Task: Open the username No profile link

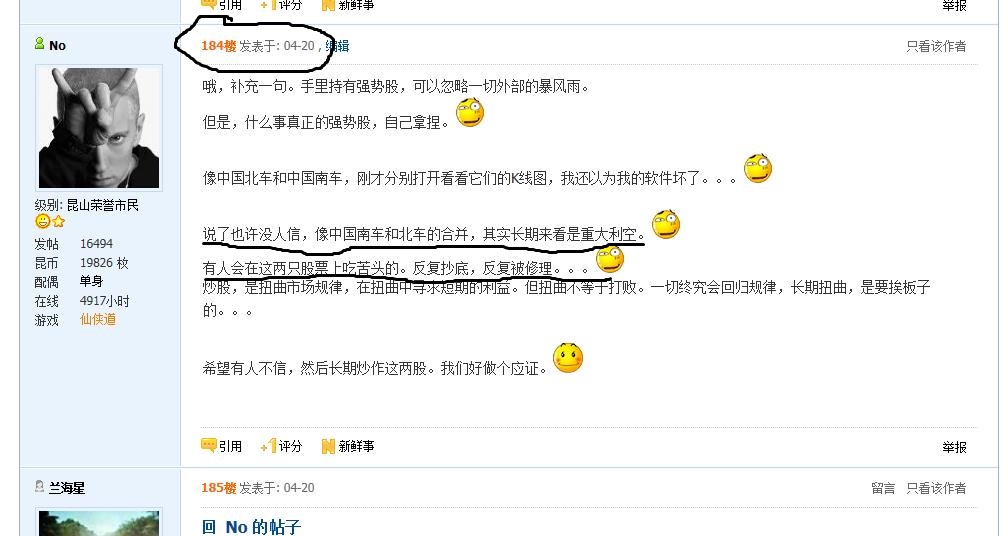Action: pyautogui.click(x=57, y=46)
